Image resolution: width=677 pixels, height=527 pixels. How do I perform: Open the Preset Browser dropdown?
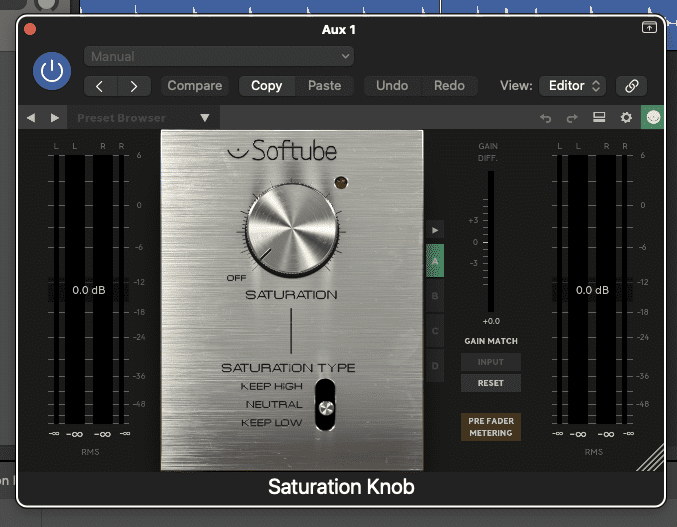143,117
